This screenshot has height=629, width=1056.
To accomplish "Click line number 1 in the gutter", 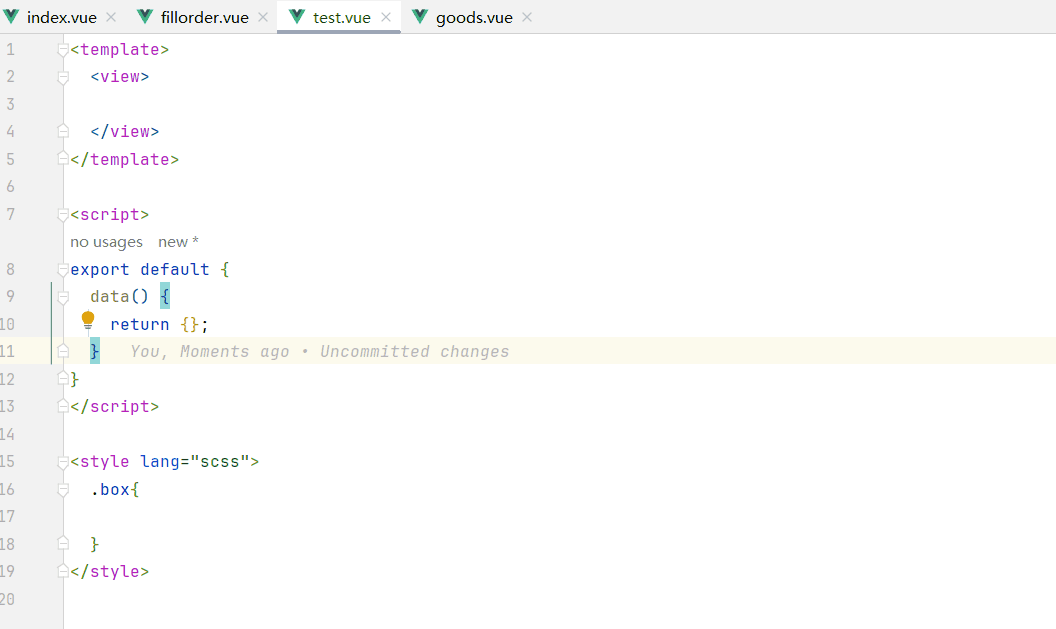I will point(10,49).
